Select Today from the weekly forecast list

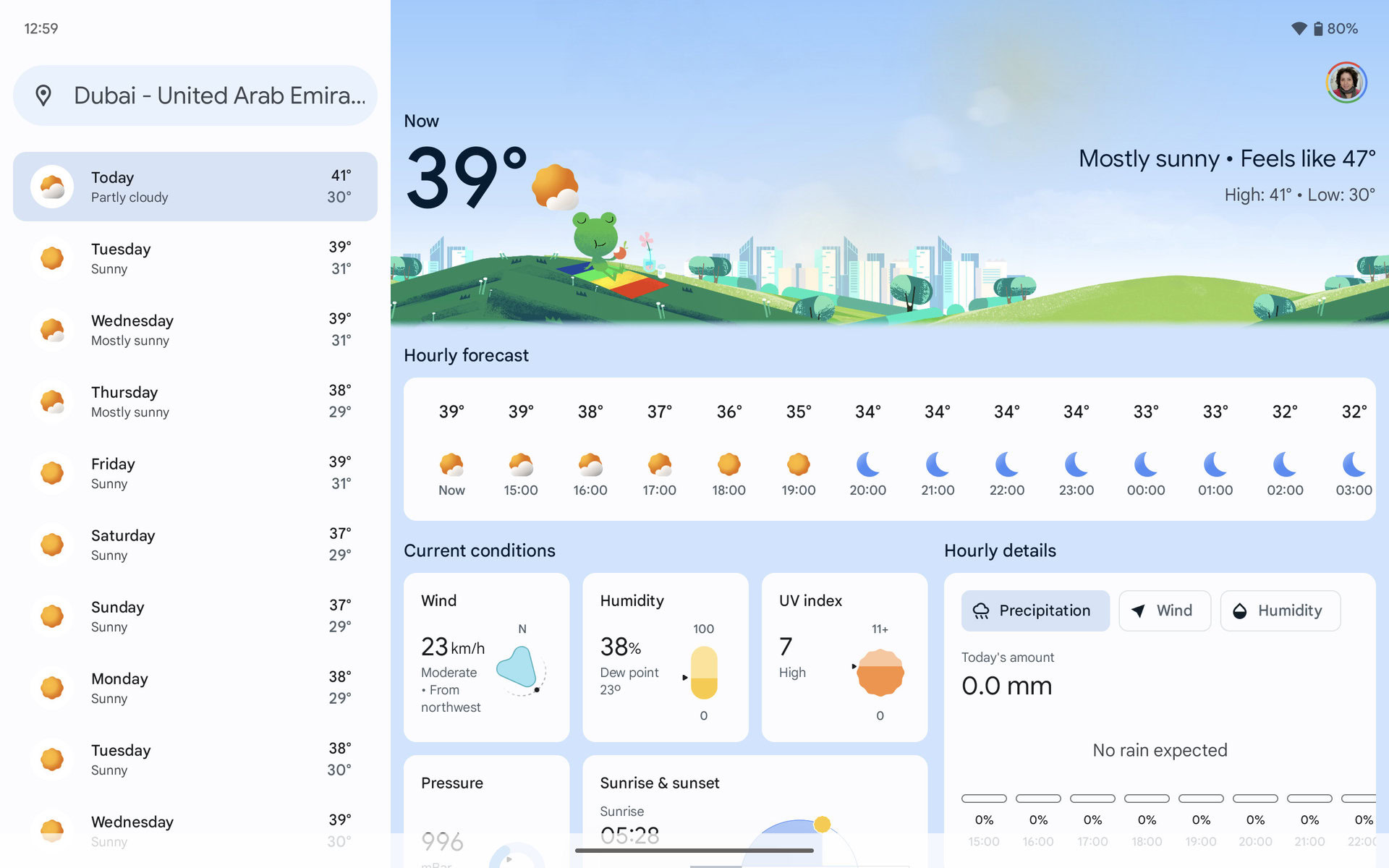pyautogui.click(x=195, y=186)
